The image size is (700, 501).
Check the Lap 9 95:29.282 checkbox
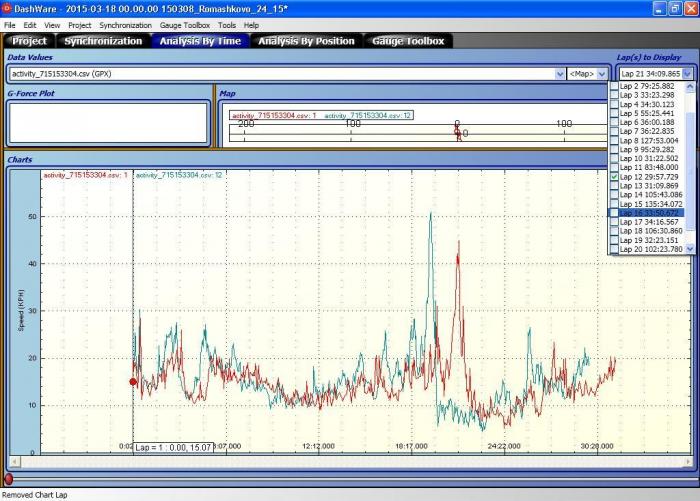614,150
